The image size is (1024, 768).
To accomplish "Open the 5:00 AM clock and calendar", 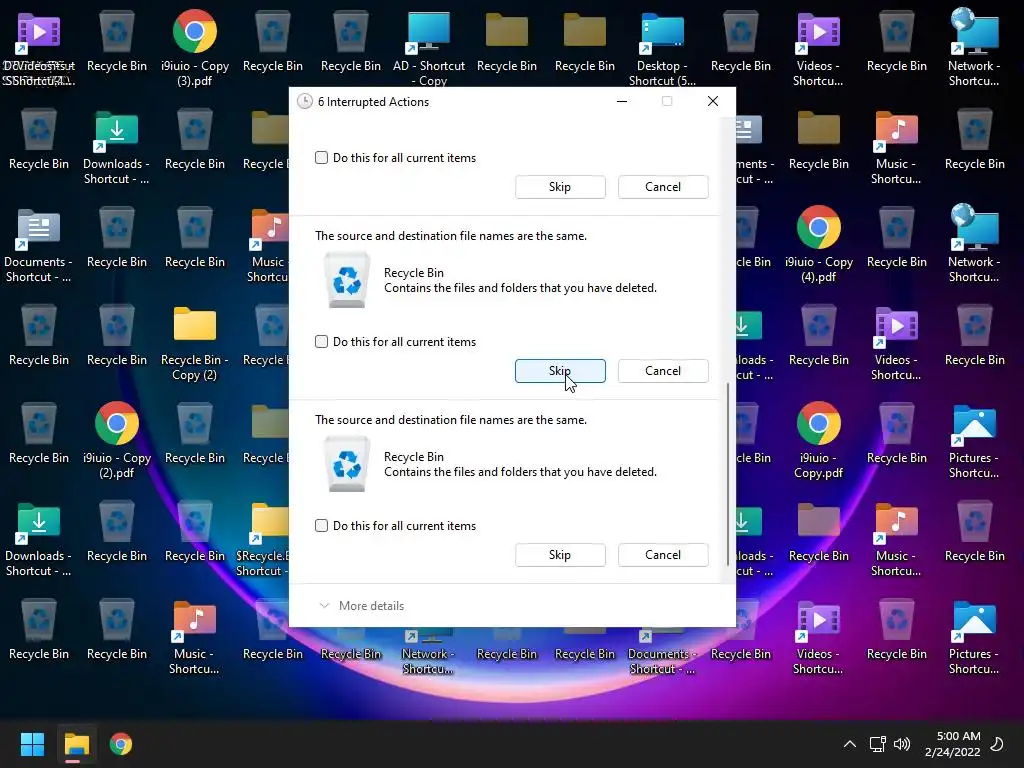I will point(952,744).
